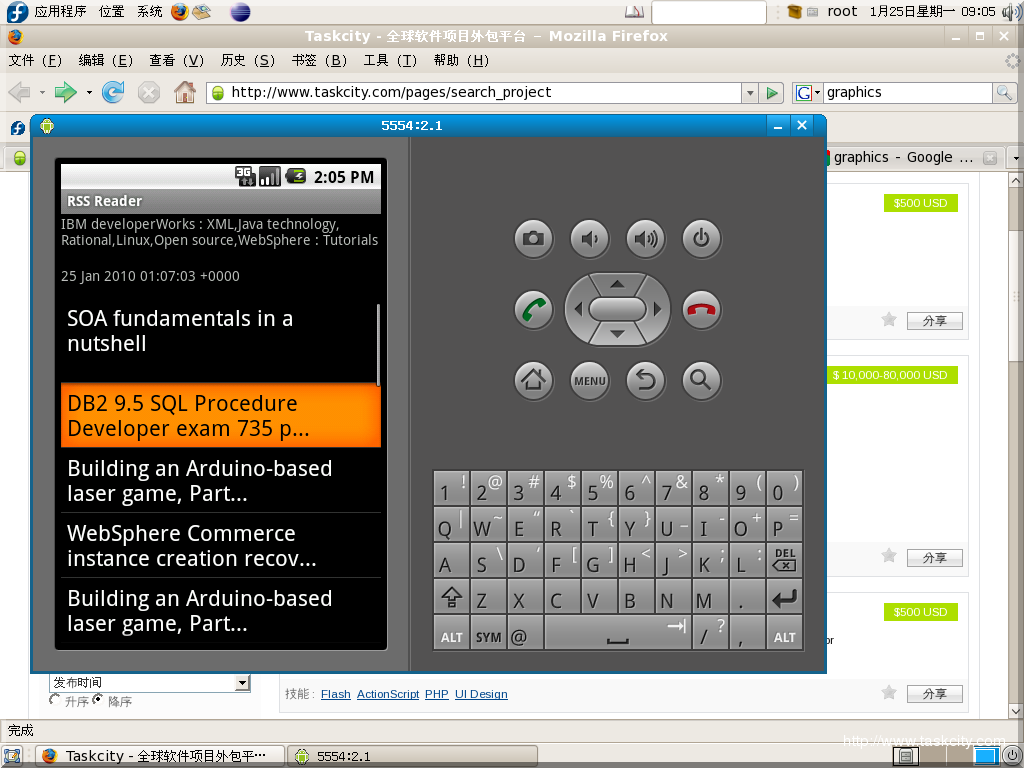Viewport: 1024px width, 768px height.
Task: Open the address bar history dropdown
Action: pos(750,92)
